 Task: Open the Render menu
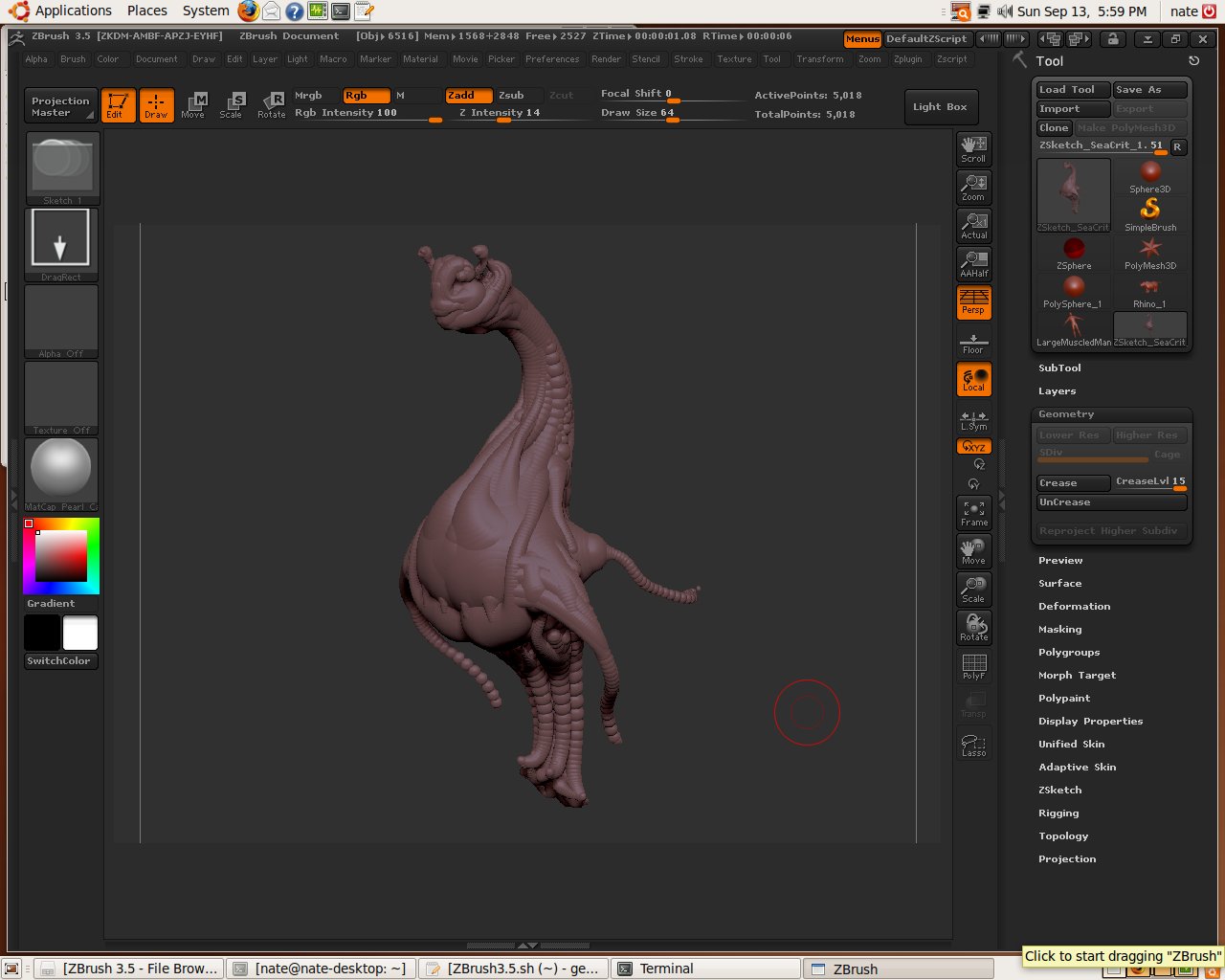tap(606, 59)
